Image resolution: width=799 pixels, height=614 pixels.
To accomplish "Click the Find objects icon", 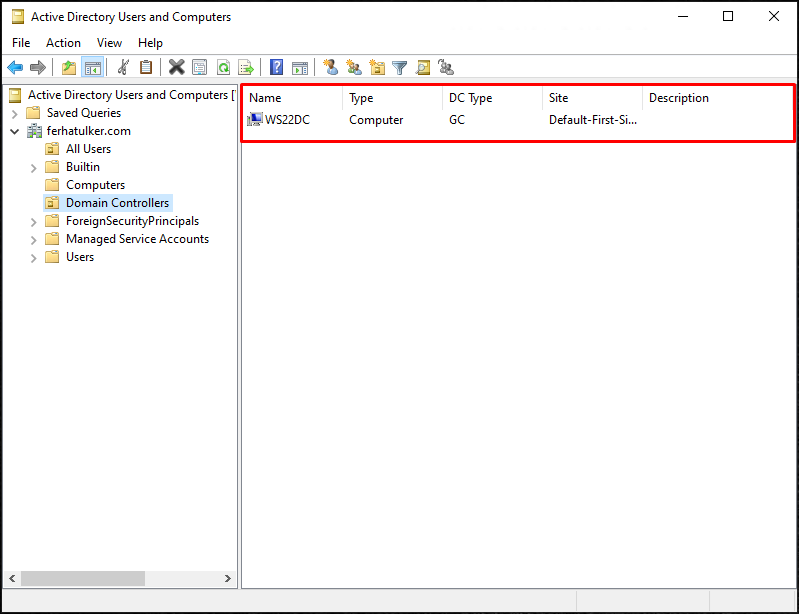I will [x=423, y=67].
